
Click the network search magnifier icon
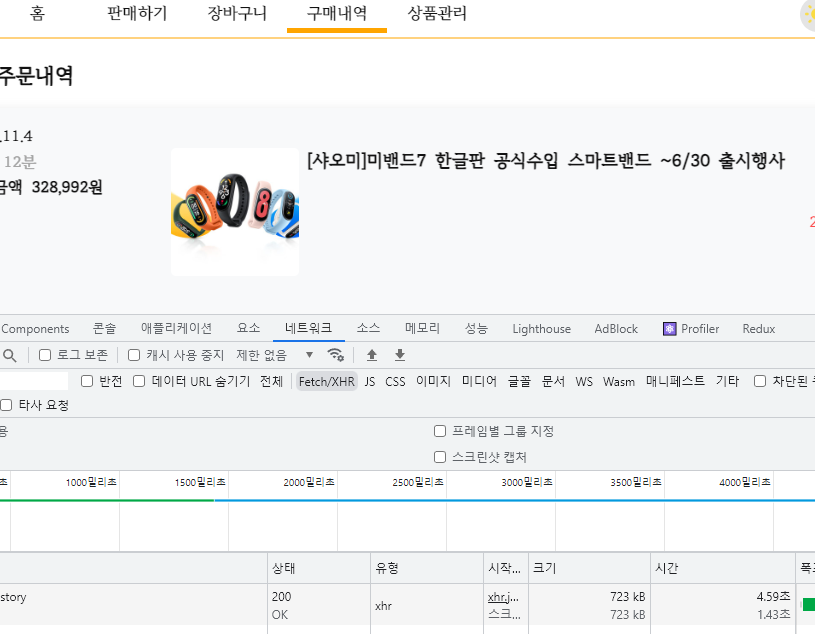pos(10,355)
